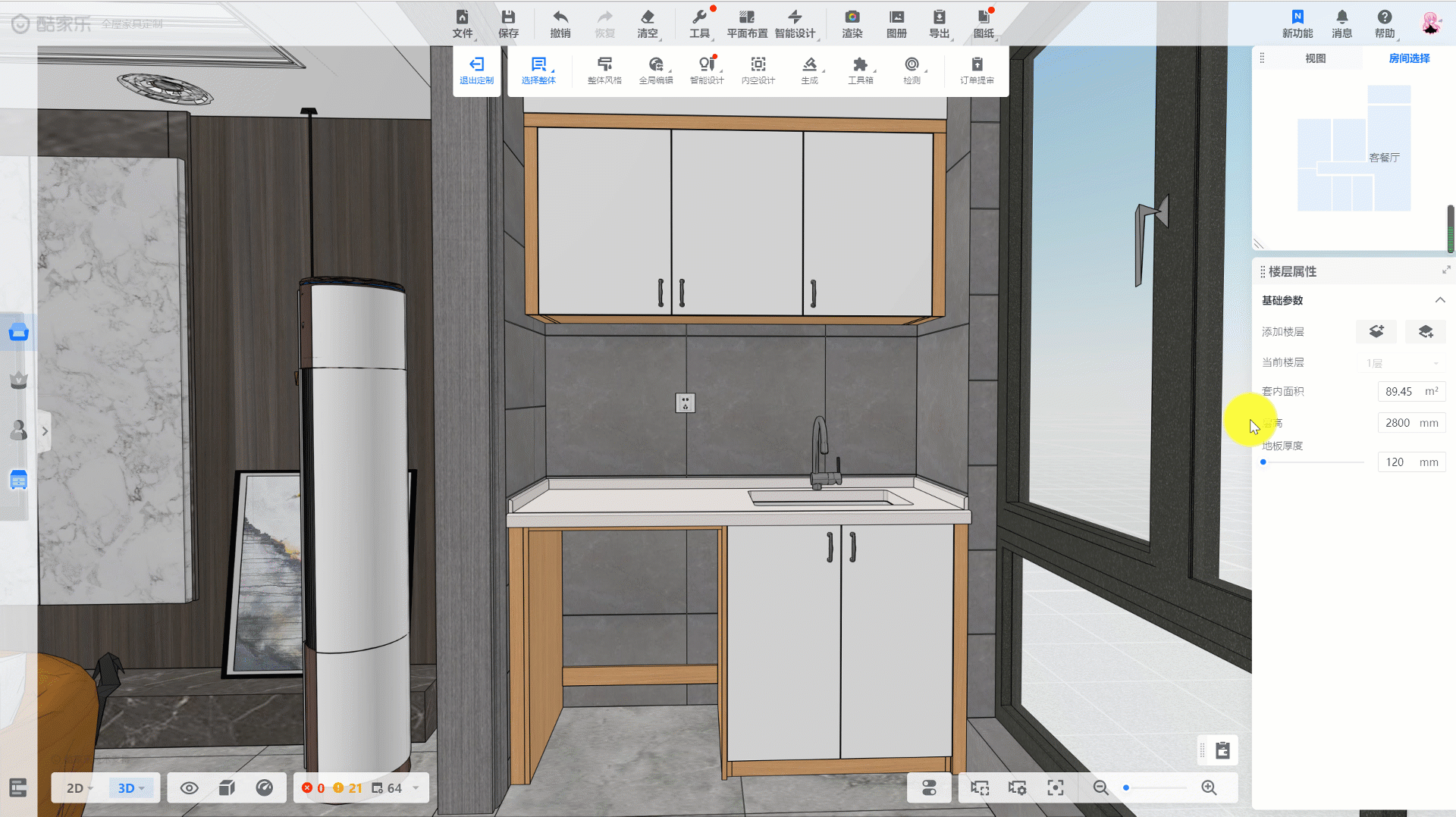Click the 地板厚度 slider handle
1456x817 pixels.
coord(1263,462)
